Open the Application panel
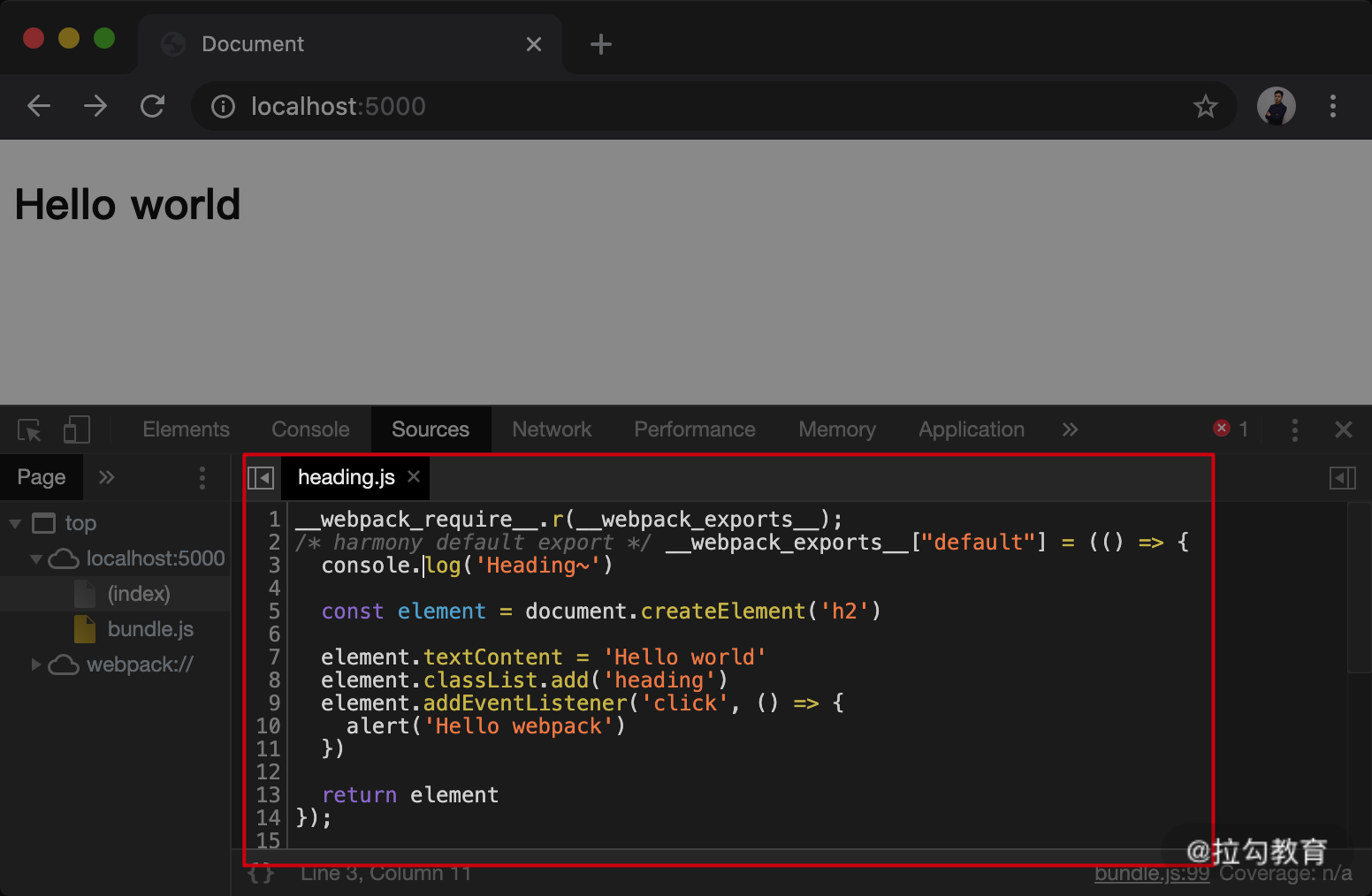 (972, 429)
